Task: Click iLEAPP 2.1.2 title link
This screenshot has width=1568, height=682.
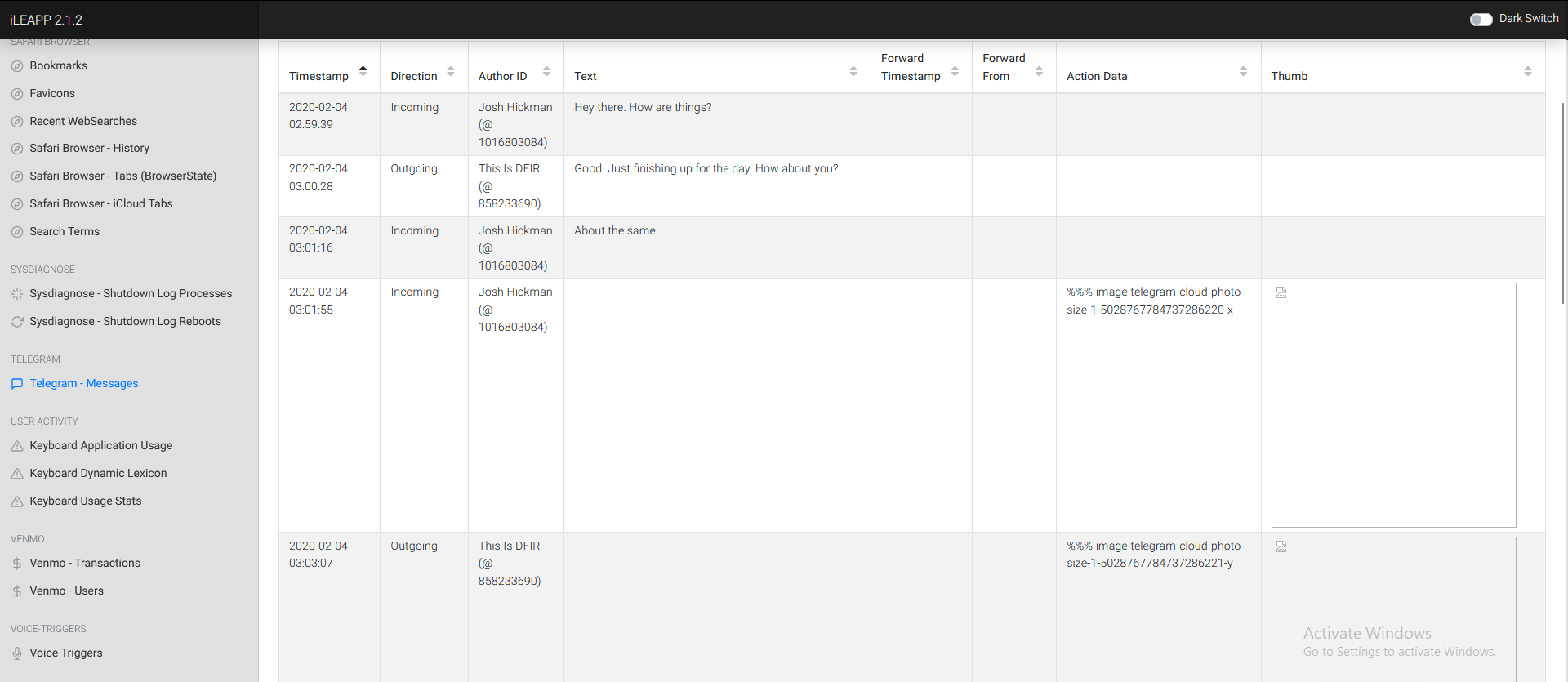Action: [x=46, y=20]
